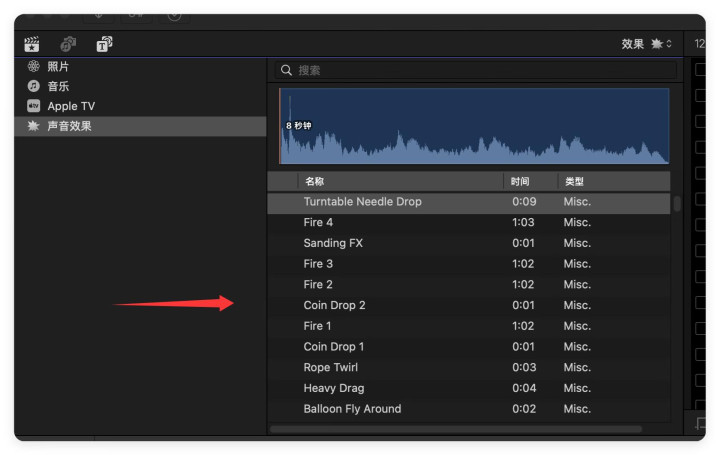Select the Fire 2 sound effect
This screenshot has width=719, height=455.
[x=469, y=284]
